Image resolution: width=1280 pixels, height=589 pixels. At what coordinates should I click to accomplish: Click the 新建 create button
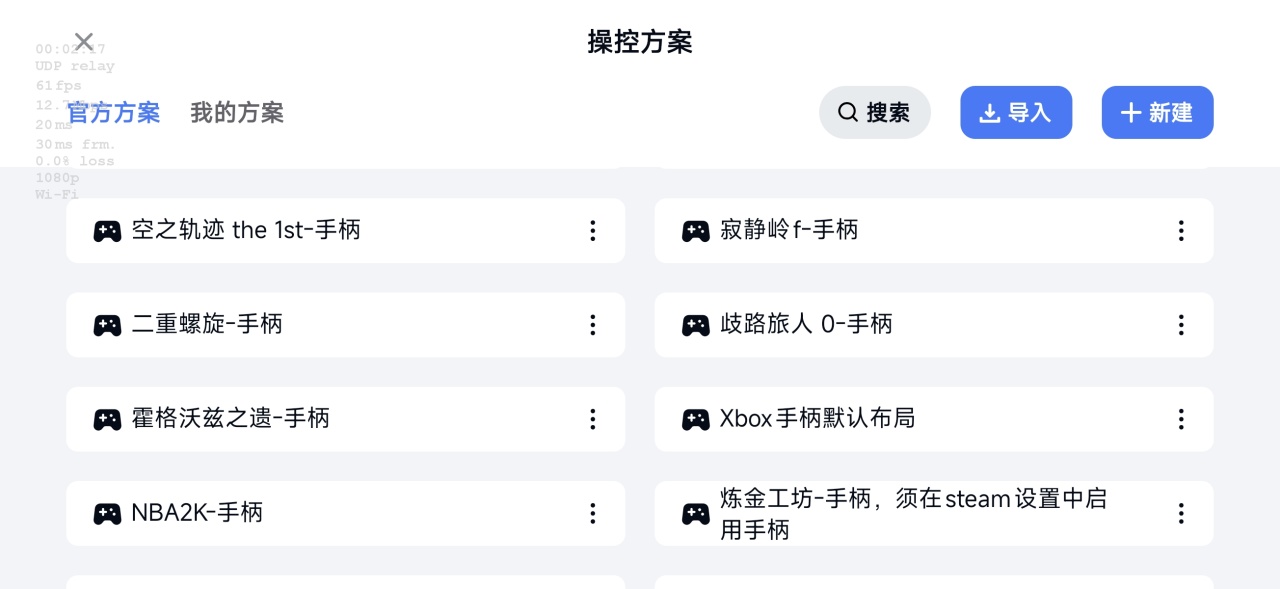[x=1157, y=113]
